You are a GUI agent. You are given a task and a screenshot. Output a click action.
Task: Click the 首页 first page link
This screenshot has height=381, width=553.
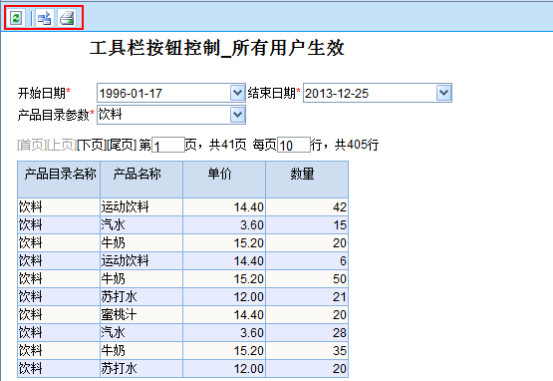tap(31, 145)
